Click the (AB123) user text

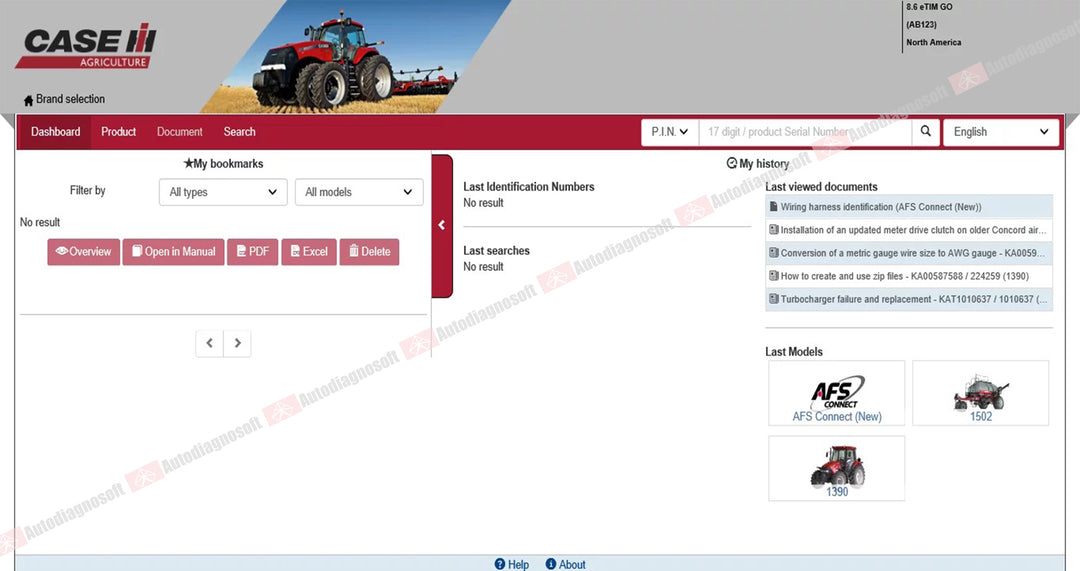(922, 25)
